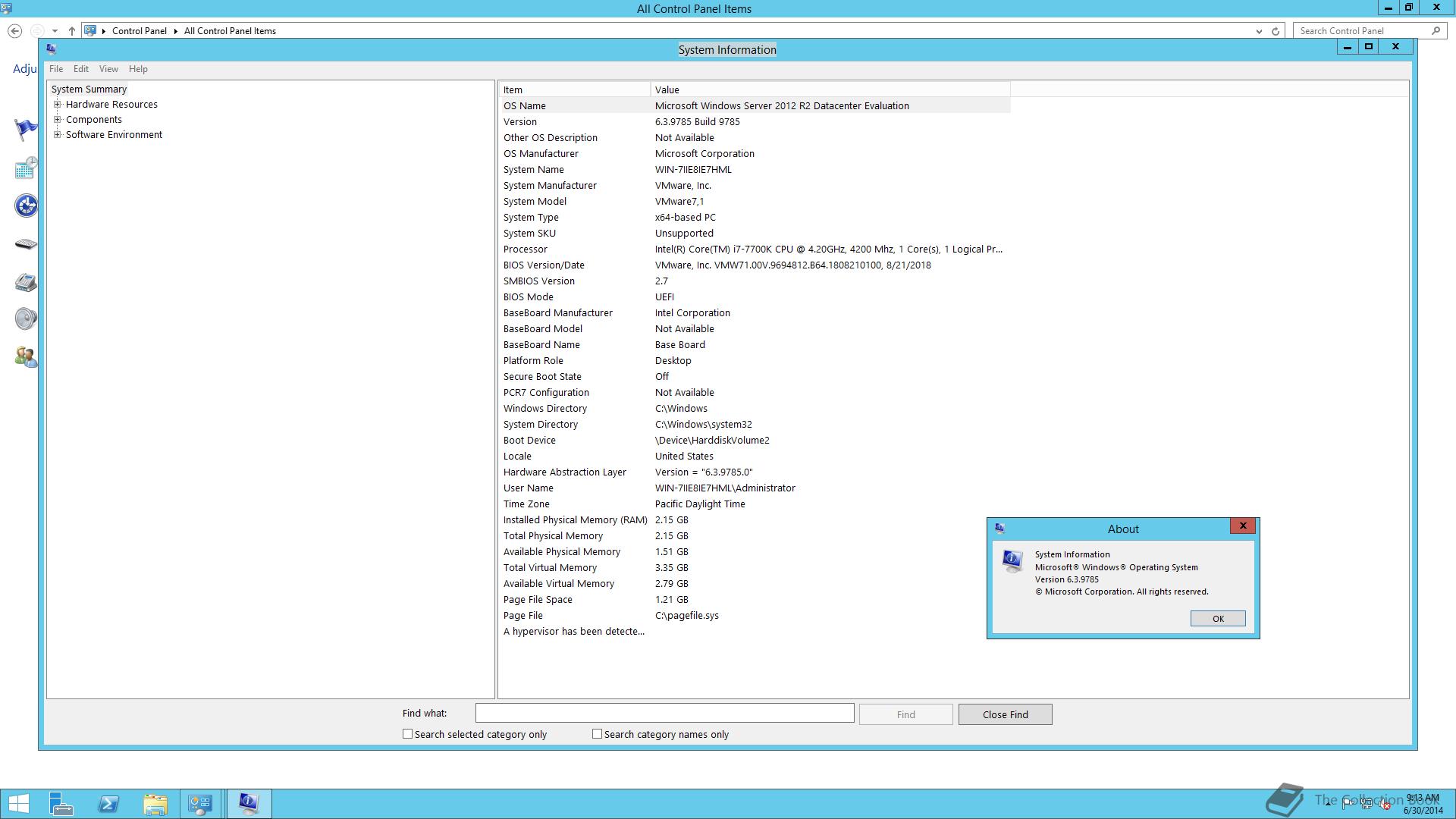Open Sound speaker icon in Control Panel
This screenshot has width=1456, height=819.
(26, 318)
